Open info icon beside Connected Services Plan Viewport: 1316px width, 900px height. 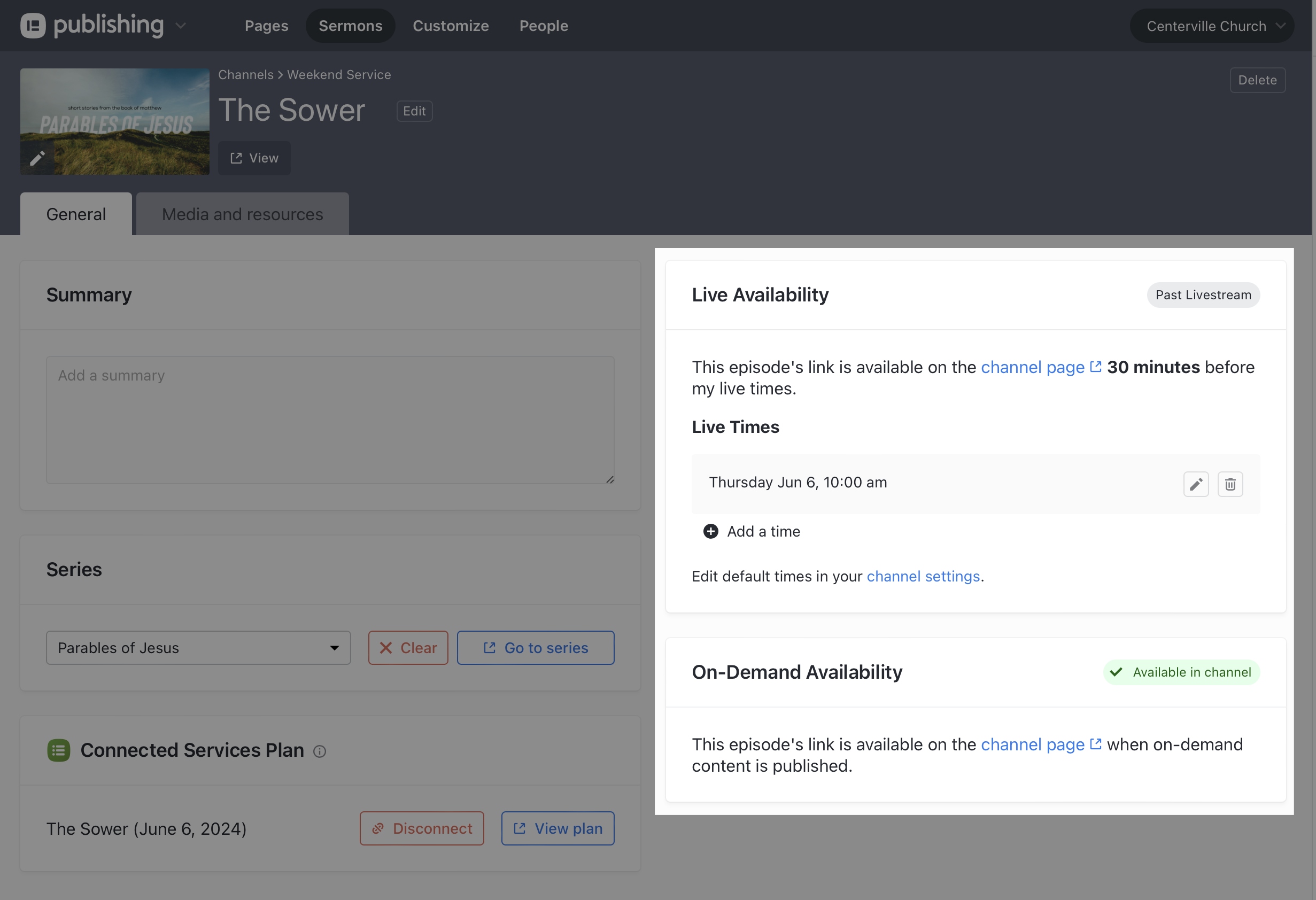tap(320, 751)
